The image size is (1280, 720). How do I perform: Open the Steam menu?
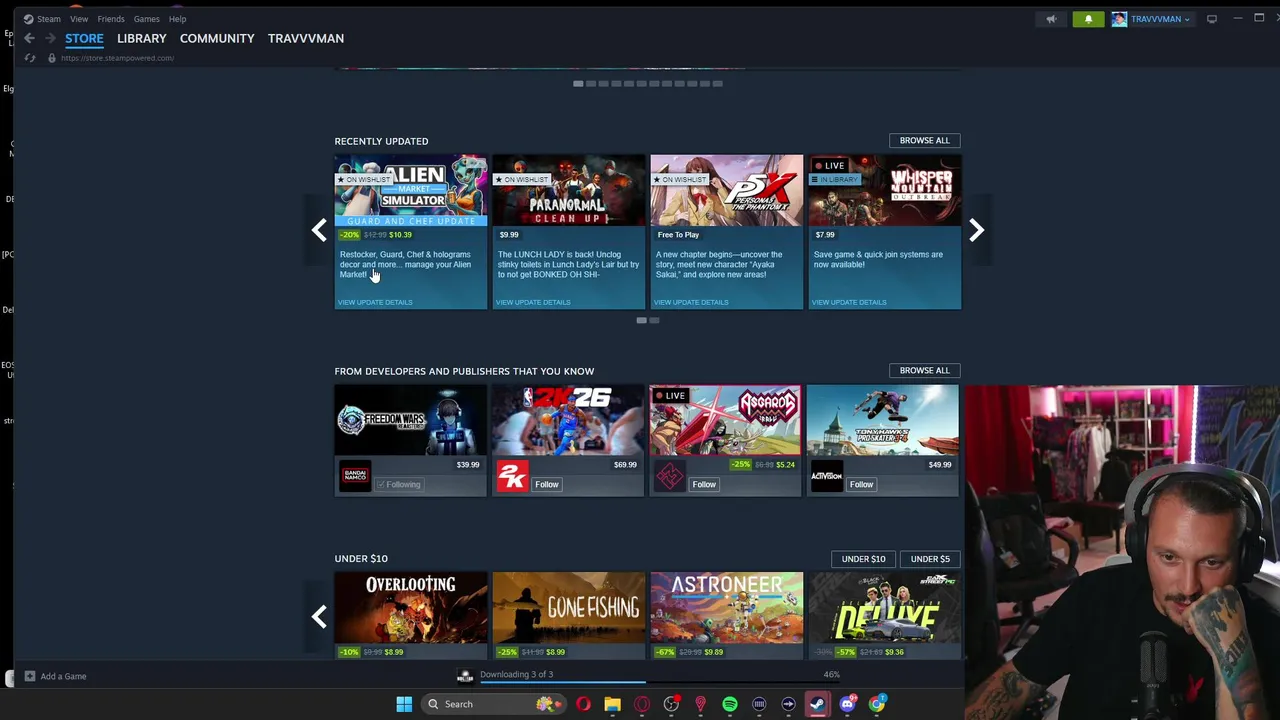[x=49, y=19]
